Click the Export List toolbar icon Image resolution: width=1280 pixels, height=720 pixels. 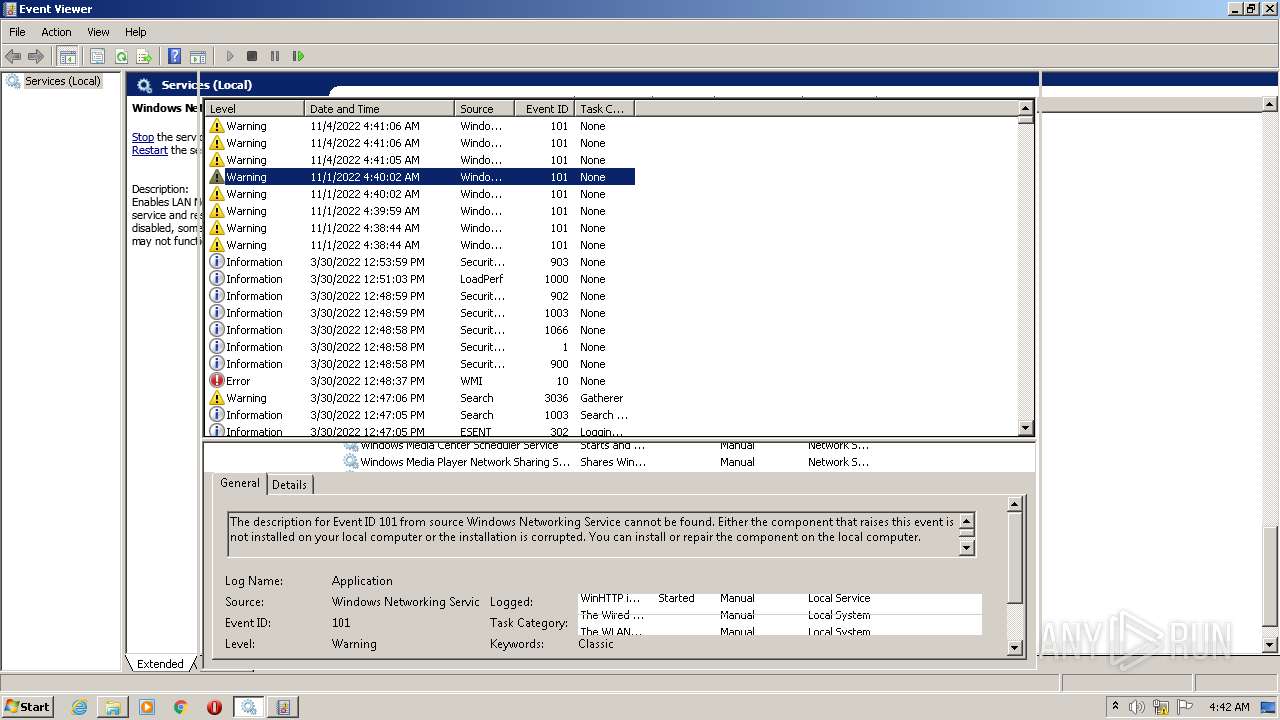(144, 56)
